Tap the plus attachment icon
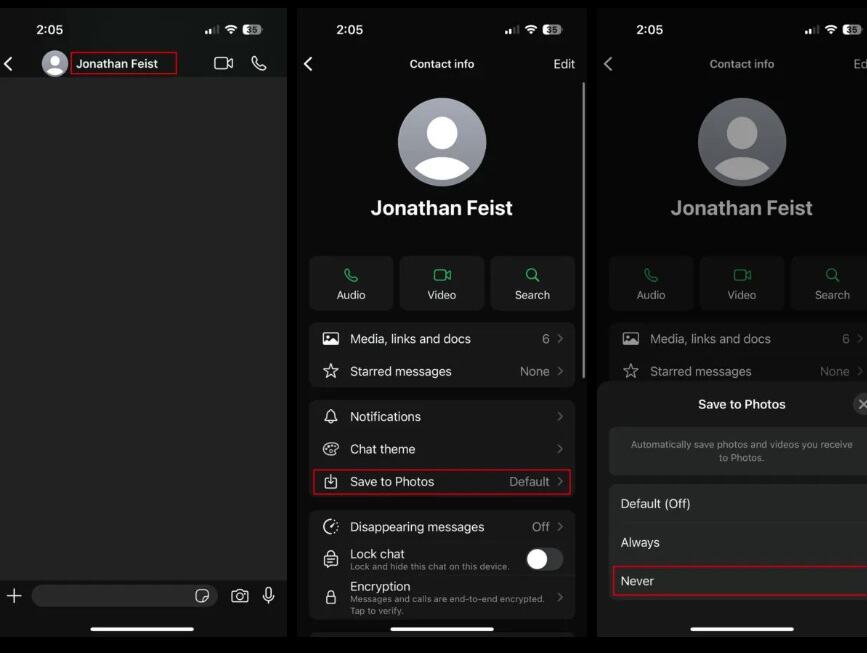 coord(14,595)
